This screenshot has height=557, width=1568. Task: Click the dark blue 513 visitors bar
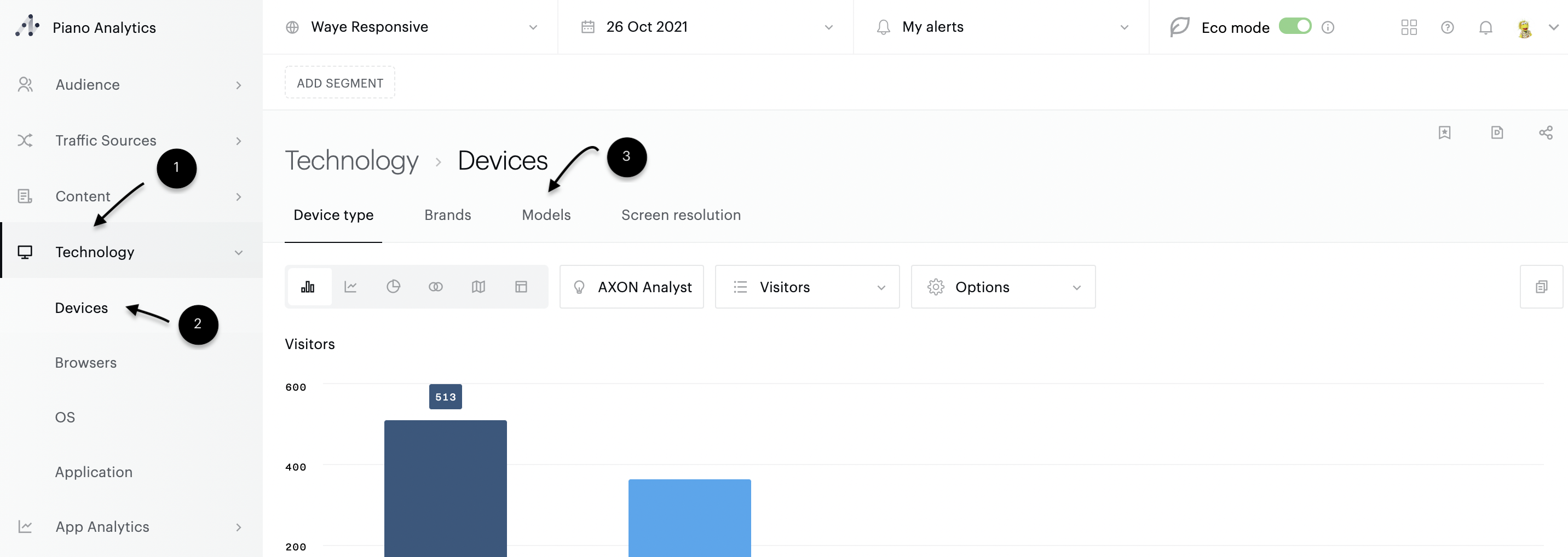tap(445, 486)
